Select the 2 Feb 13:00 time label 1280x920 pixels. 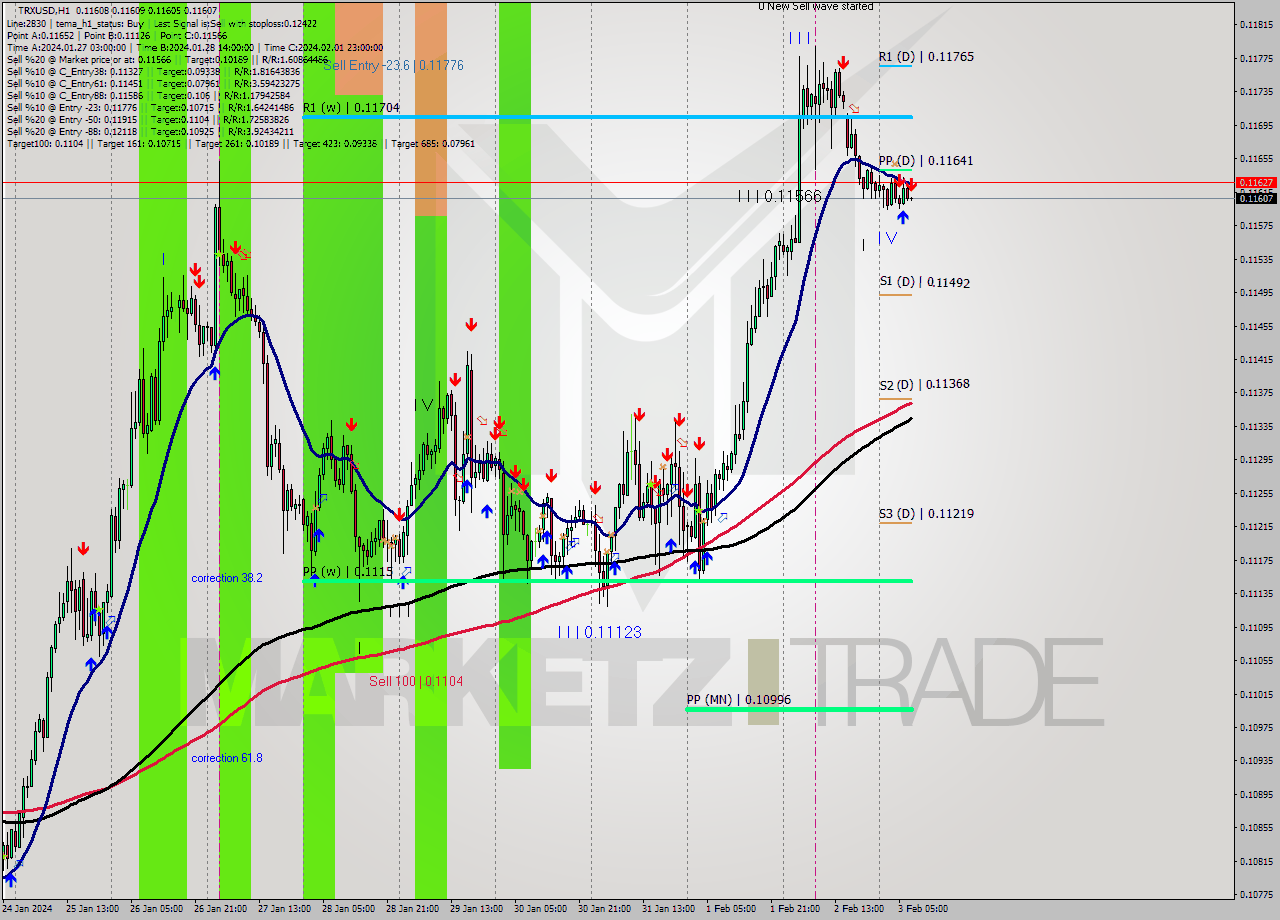tap(859, 909)
